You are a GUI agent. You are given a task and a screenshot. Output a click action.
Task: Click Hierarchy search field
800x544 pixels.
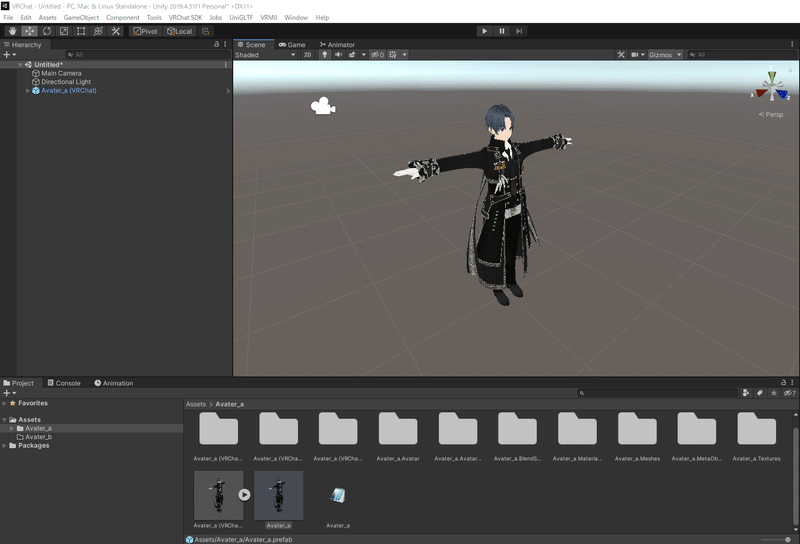[x=148, y=55]
